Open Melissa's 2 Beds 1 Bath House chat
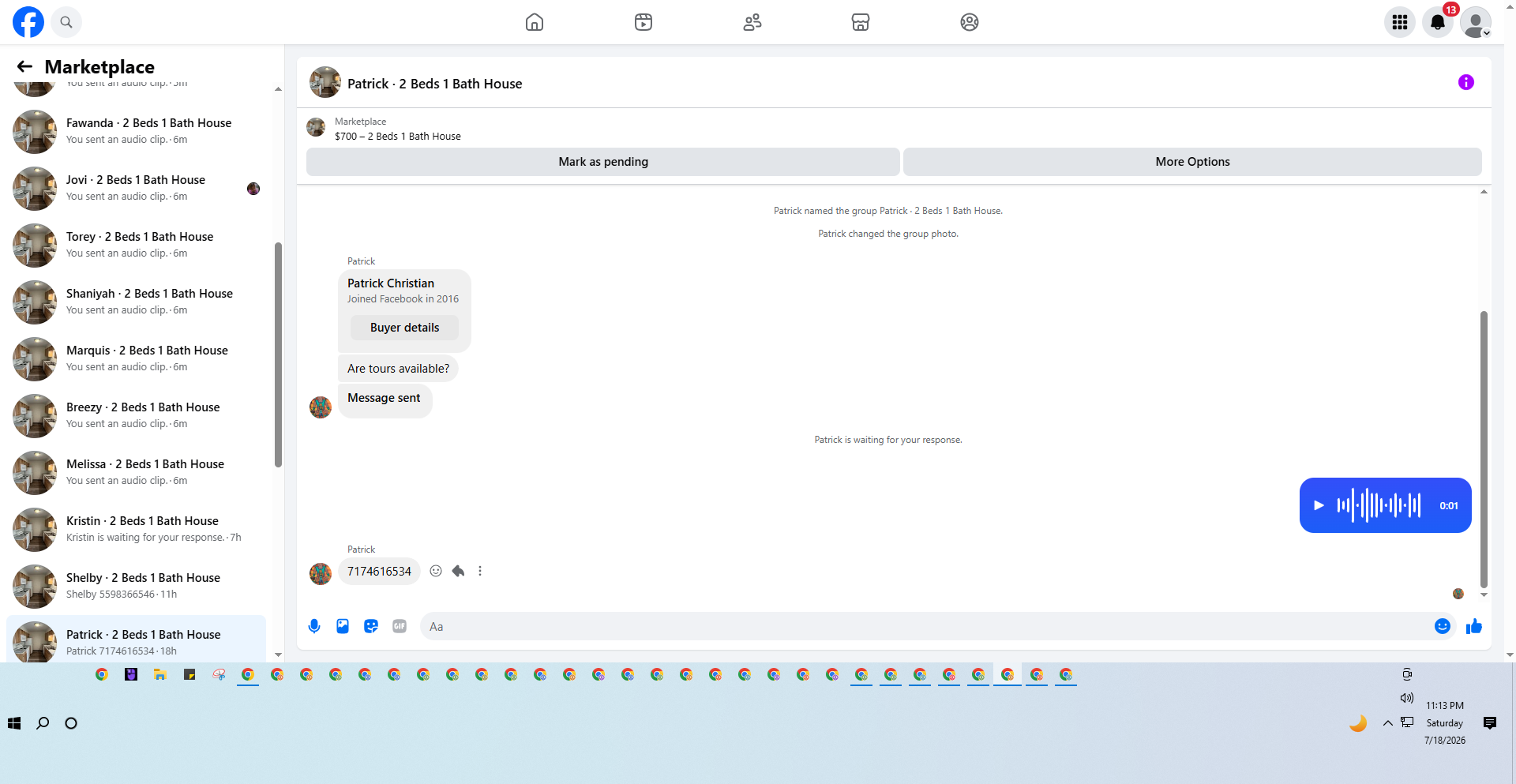The height and width of the screenshot is (784, 1516). pyautogui.click(x=136, y=472)
